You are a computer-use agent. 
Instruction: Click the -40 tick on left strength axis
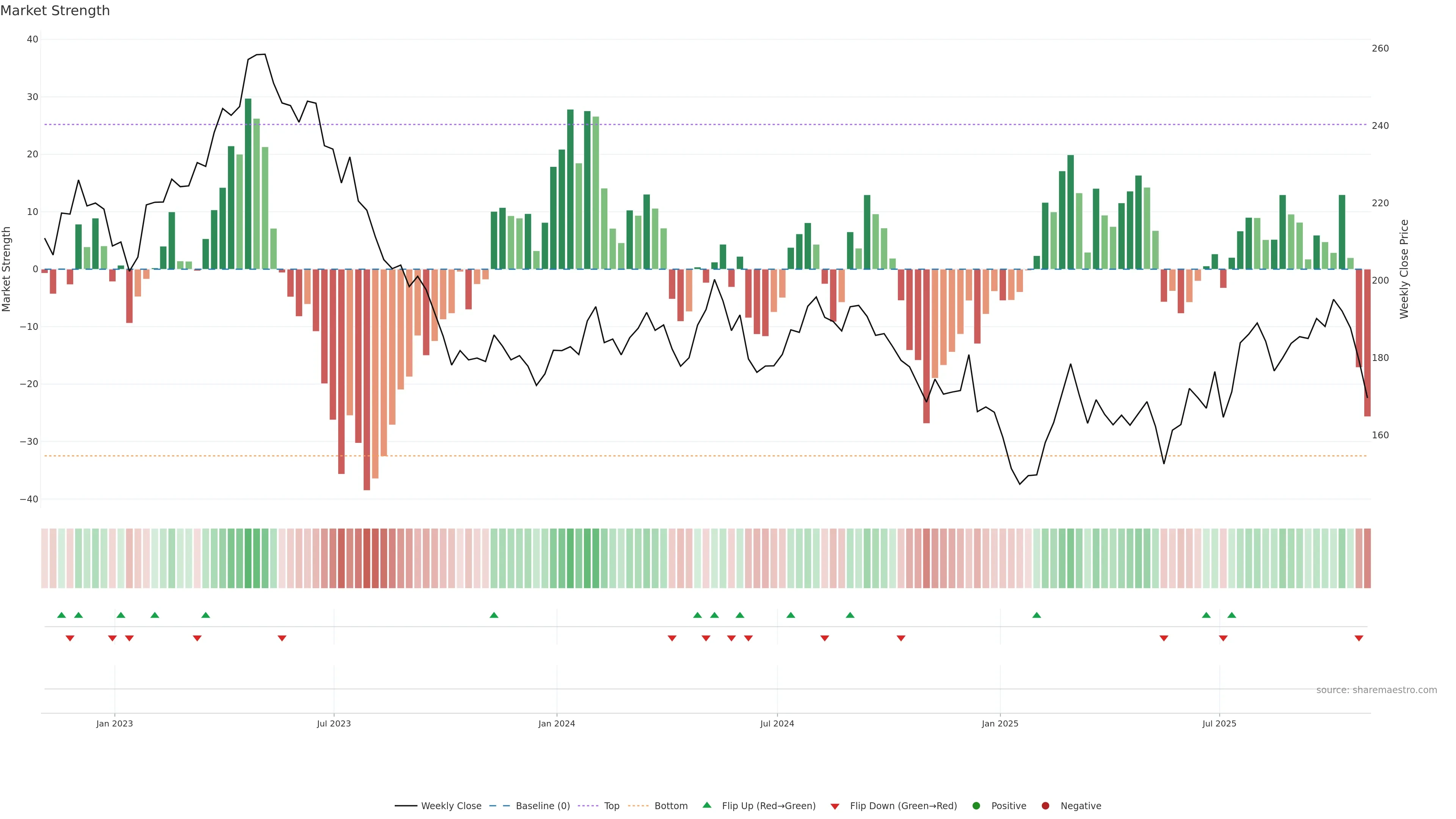(29, 499)
